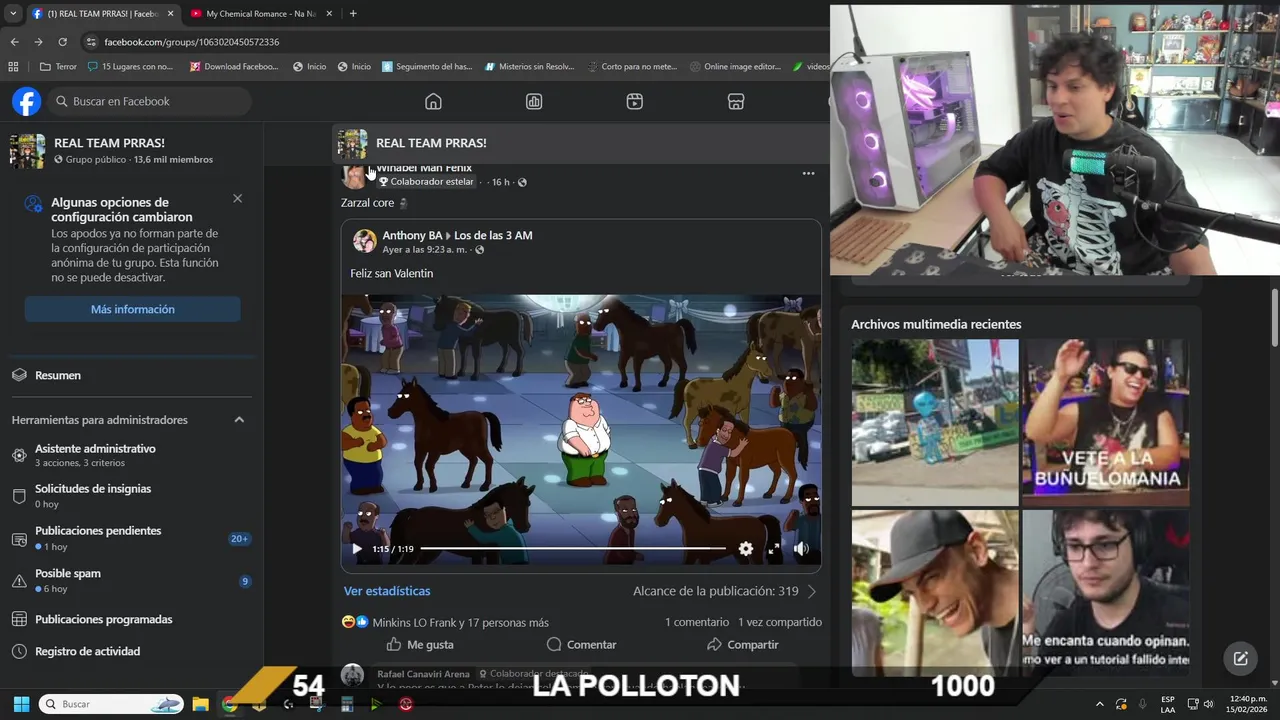The height and width of the screenshot is (720, 1280).
Task: Open the VETE A LA BUÑUELOMANIA thumbnail
Action: [1105, 422]
